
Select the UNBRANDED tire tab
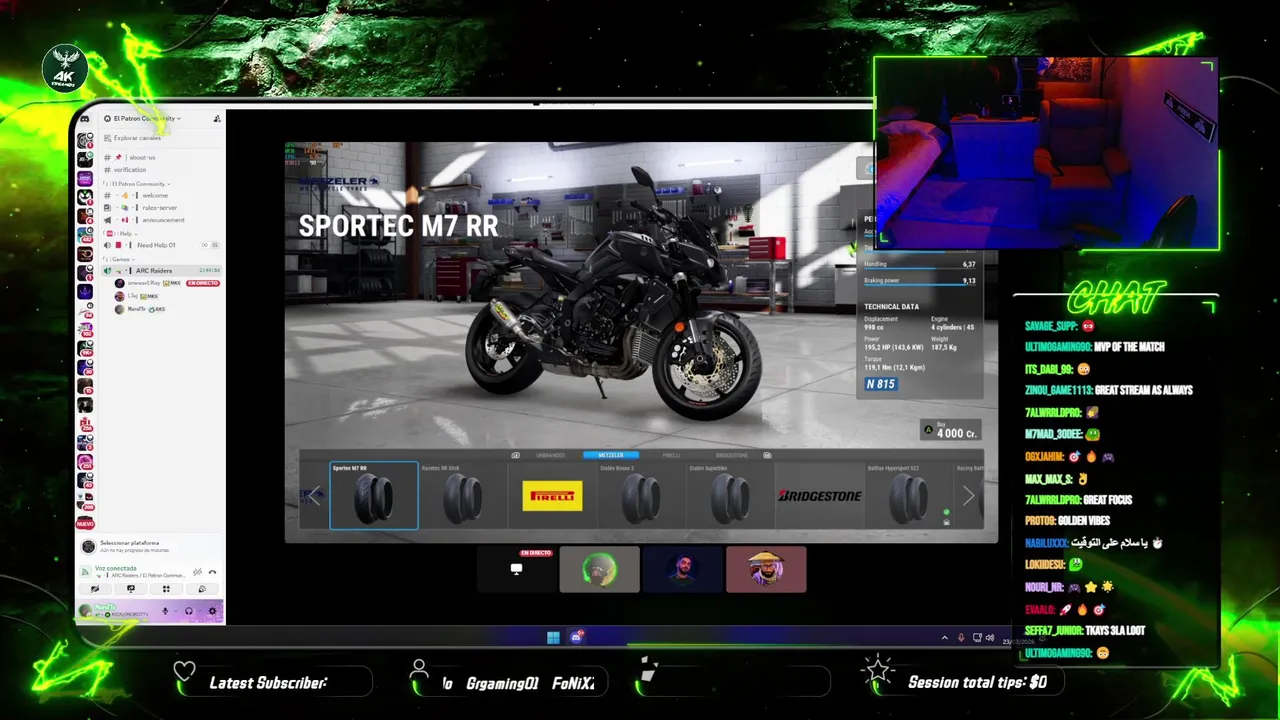point(550,455)
